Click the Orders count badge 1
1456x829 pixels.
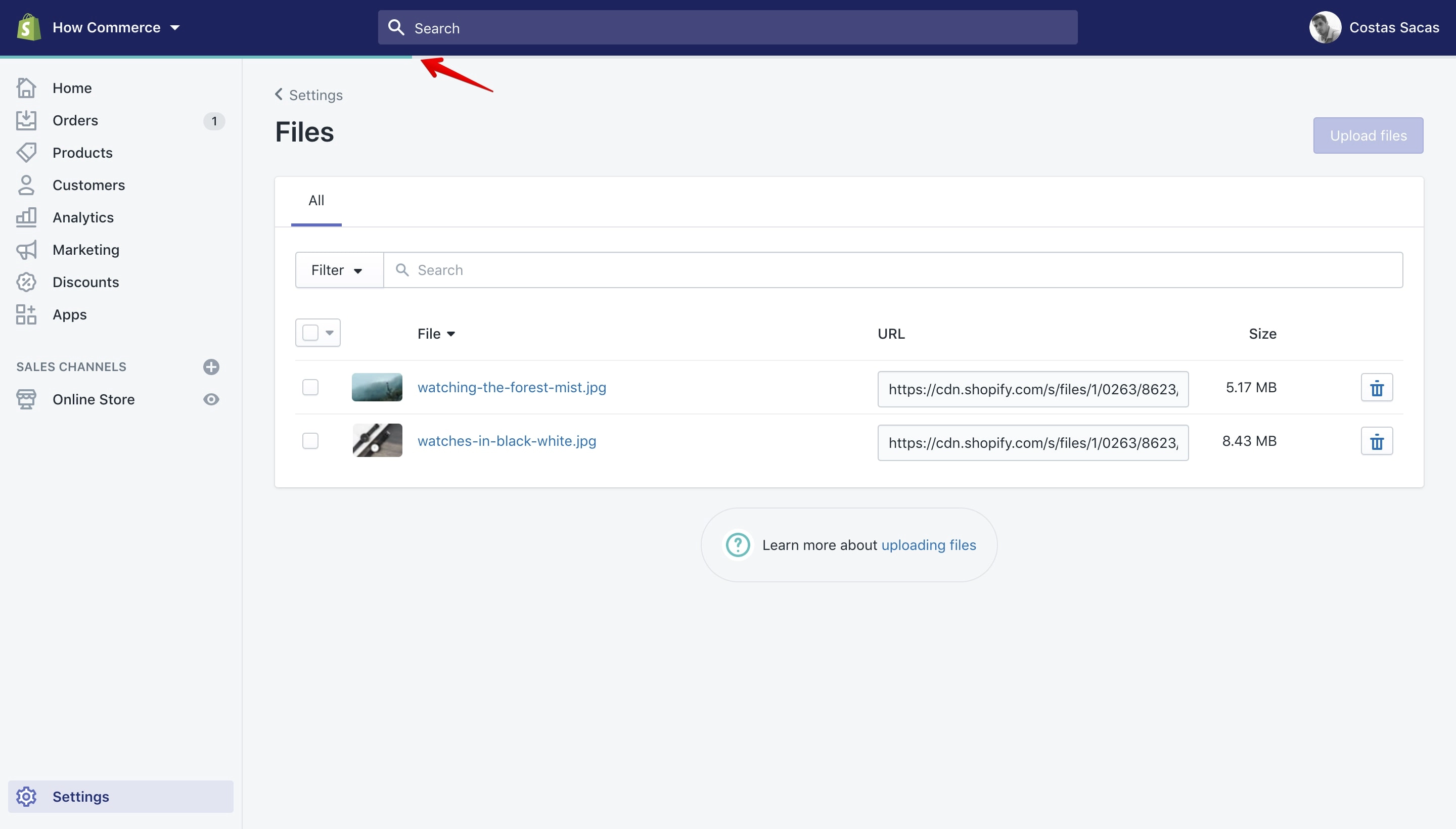click(214, 121)
